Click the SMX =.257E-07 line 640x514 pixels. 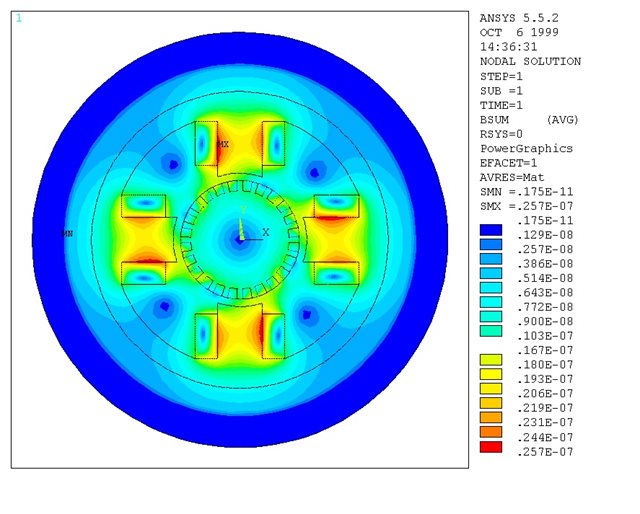pos(527,206)
